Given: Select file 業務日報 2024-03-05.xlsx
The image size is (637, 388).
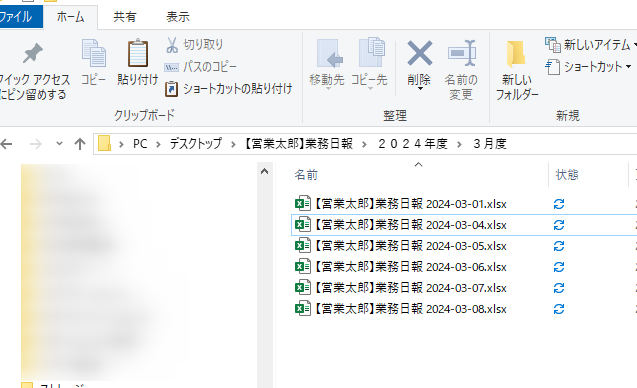Looking at the screenshot, I should 410,246.
